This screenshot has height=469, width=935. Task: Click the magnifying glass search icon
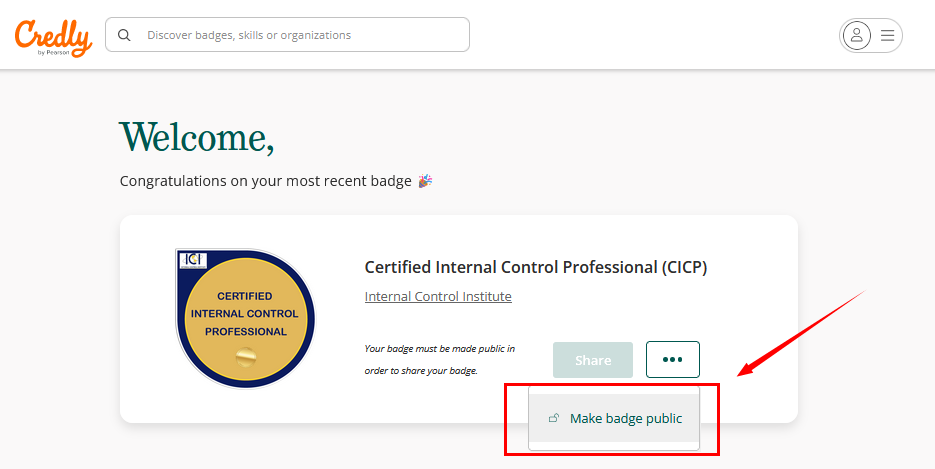[x=124, y=35]
